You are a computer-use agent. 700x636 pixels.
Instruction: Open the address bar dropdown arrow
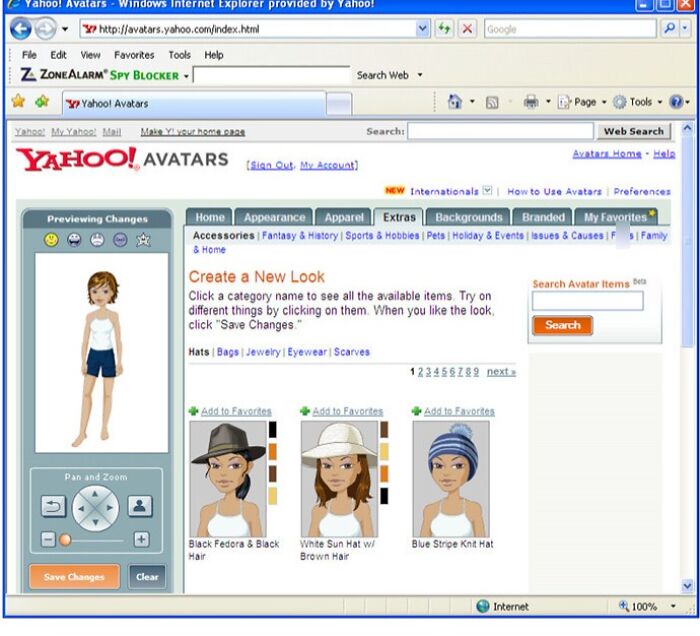[422, 29]
